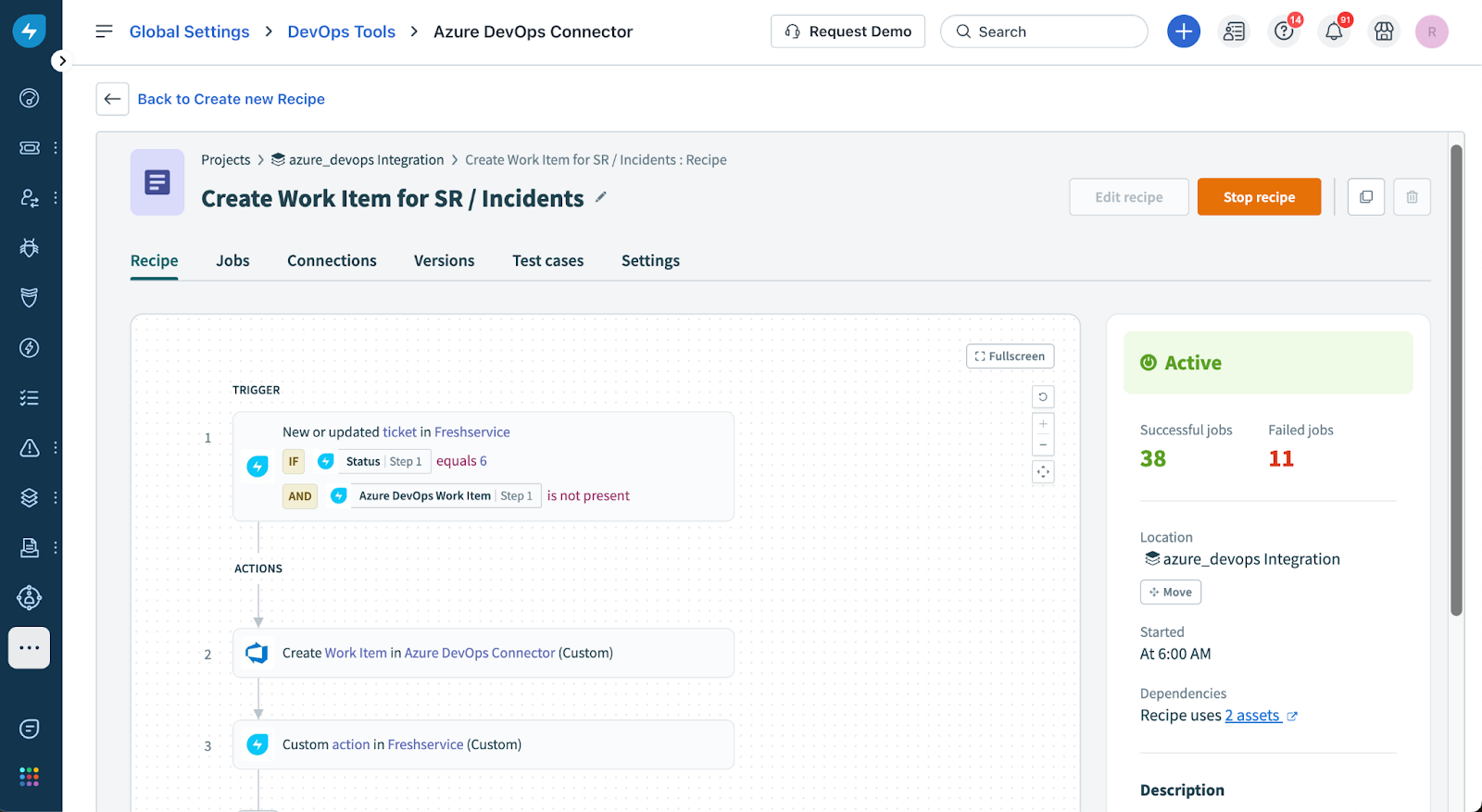Open the warning triangle icon in sidebar

30,448
